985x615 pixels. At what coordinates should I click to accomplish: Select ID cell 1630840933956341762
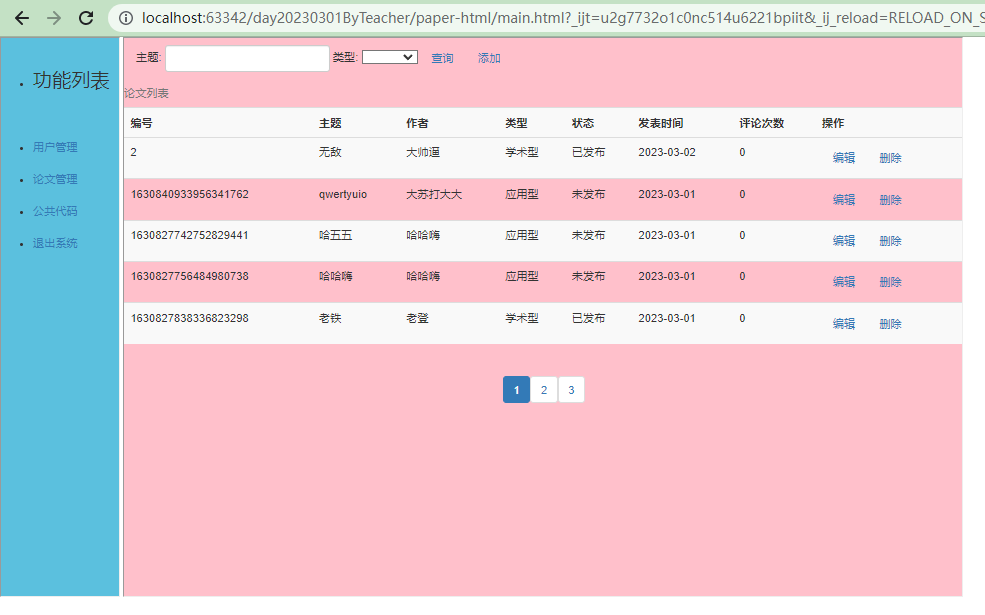click(190, 194)
